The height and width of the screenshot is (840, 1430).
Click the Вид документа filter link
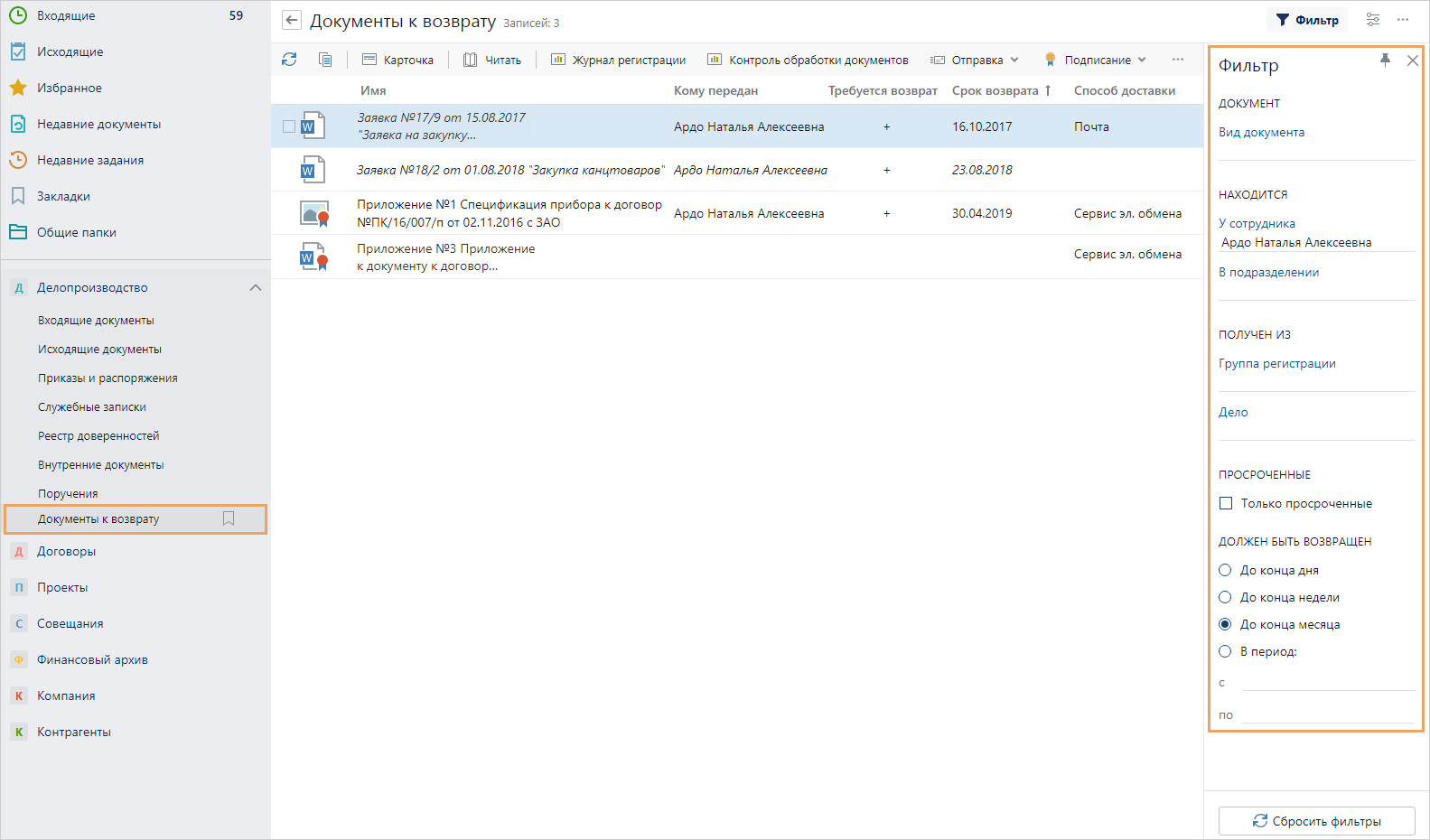tap(1261, 132)
